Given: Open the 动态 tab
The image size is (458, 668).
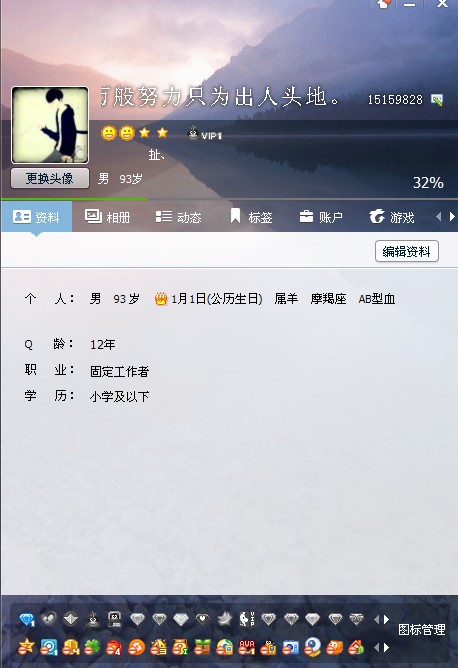Looking at the screenshot, I should [x=178, y=217].
